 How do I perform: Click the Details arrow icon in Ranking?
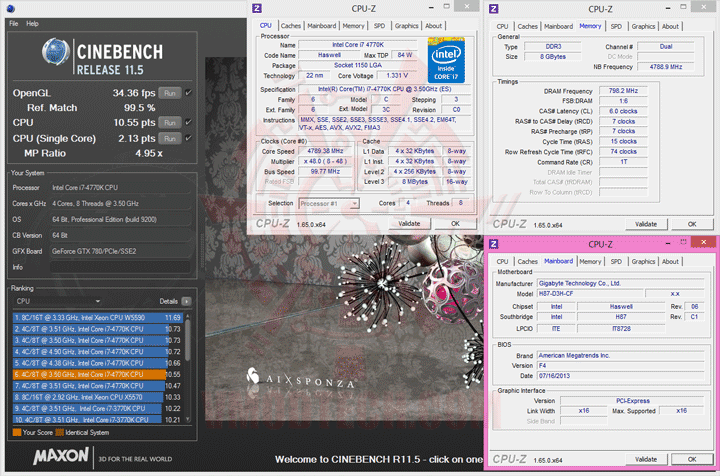tap(186, 301)
